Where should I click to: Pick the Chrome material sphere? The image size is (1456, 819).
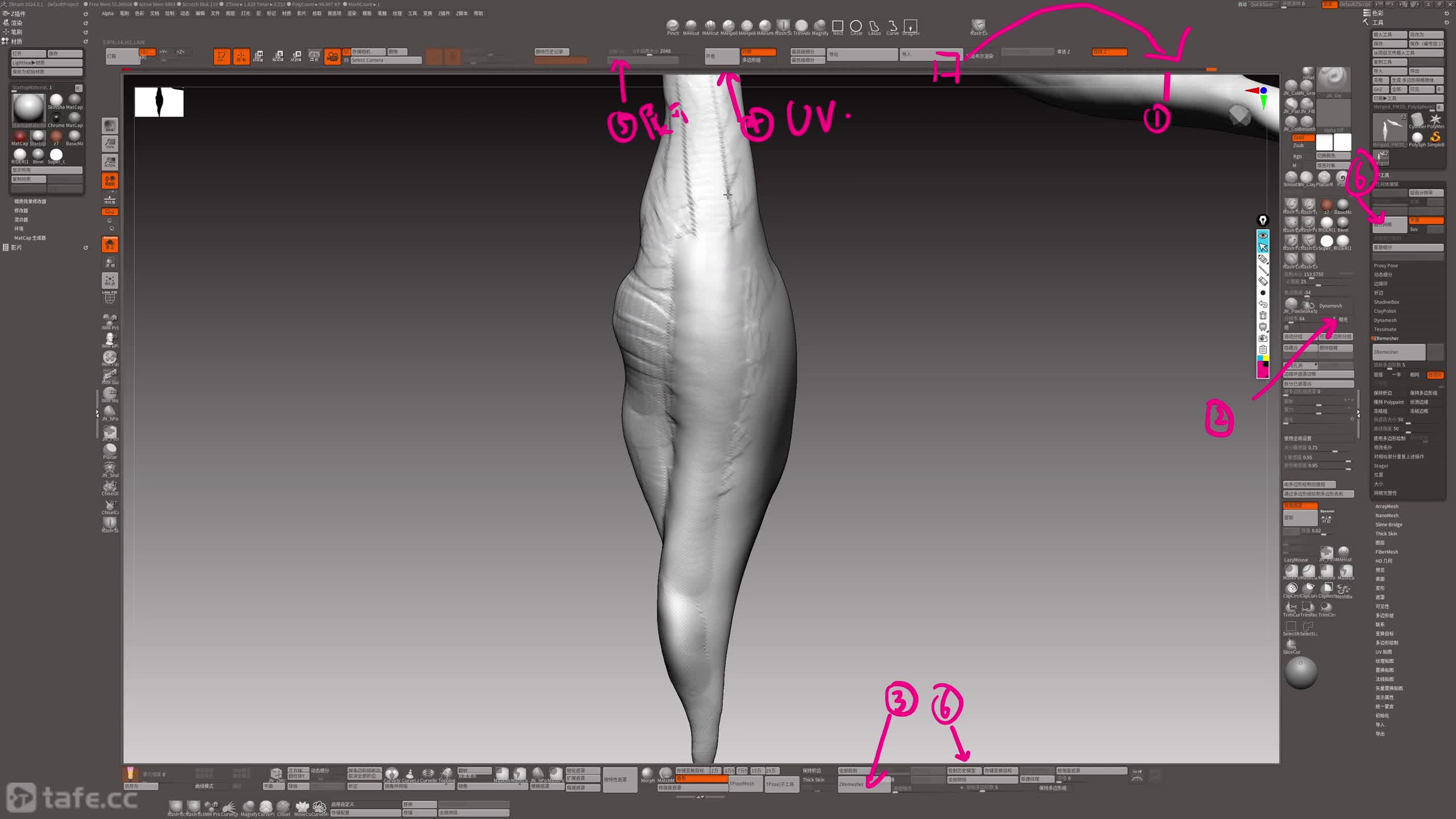pos(56,118)
